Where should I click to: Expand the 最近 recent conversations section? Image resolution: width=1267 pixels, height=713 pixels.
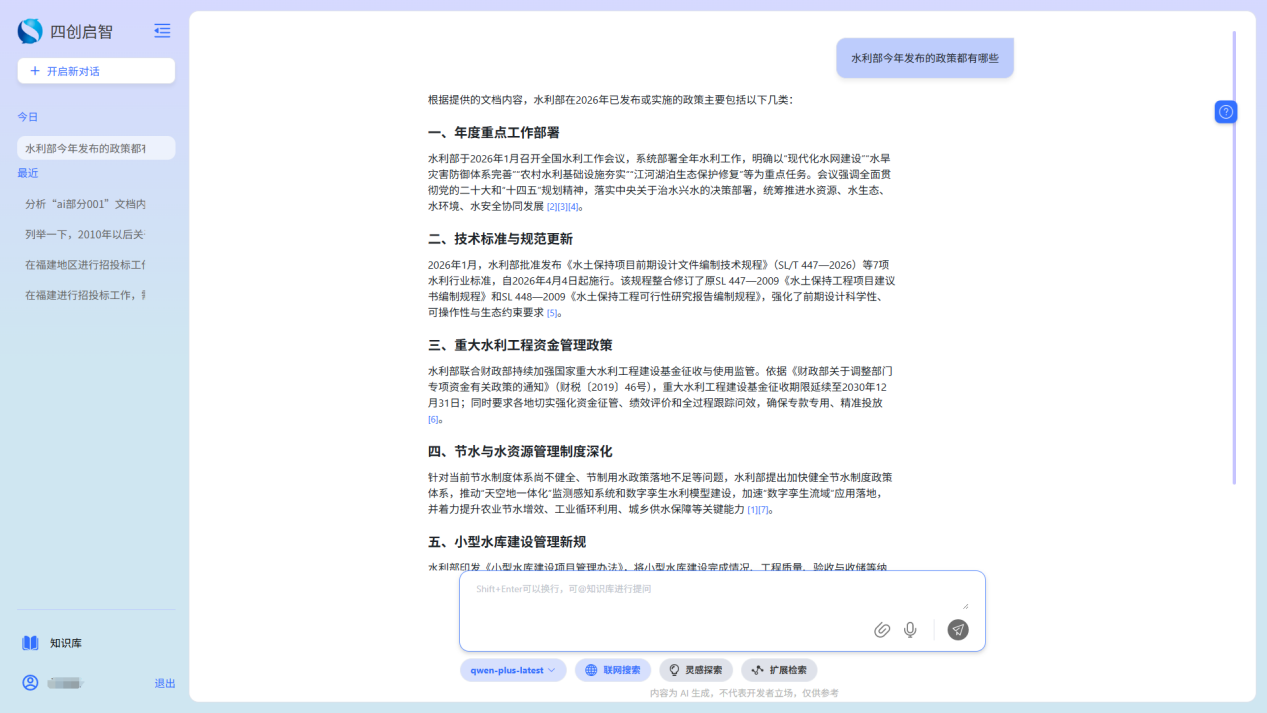click(x=25, y=172)
